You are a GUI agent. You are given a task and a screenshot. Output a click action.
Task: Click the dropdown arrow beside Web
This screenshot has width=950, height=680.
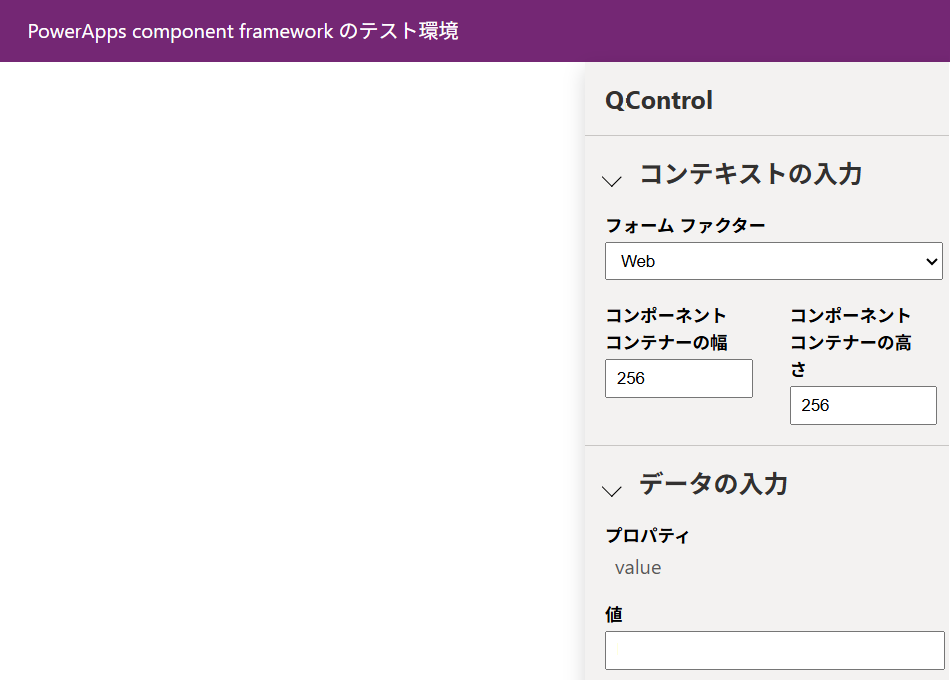click(931, 261)
